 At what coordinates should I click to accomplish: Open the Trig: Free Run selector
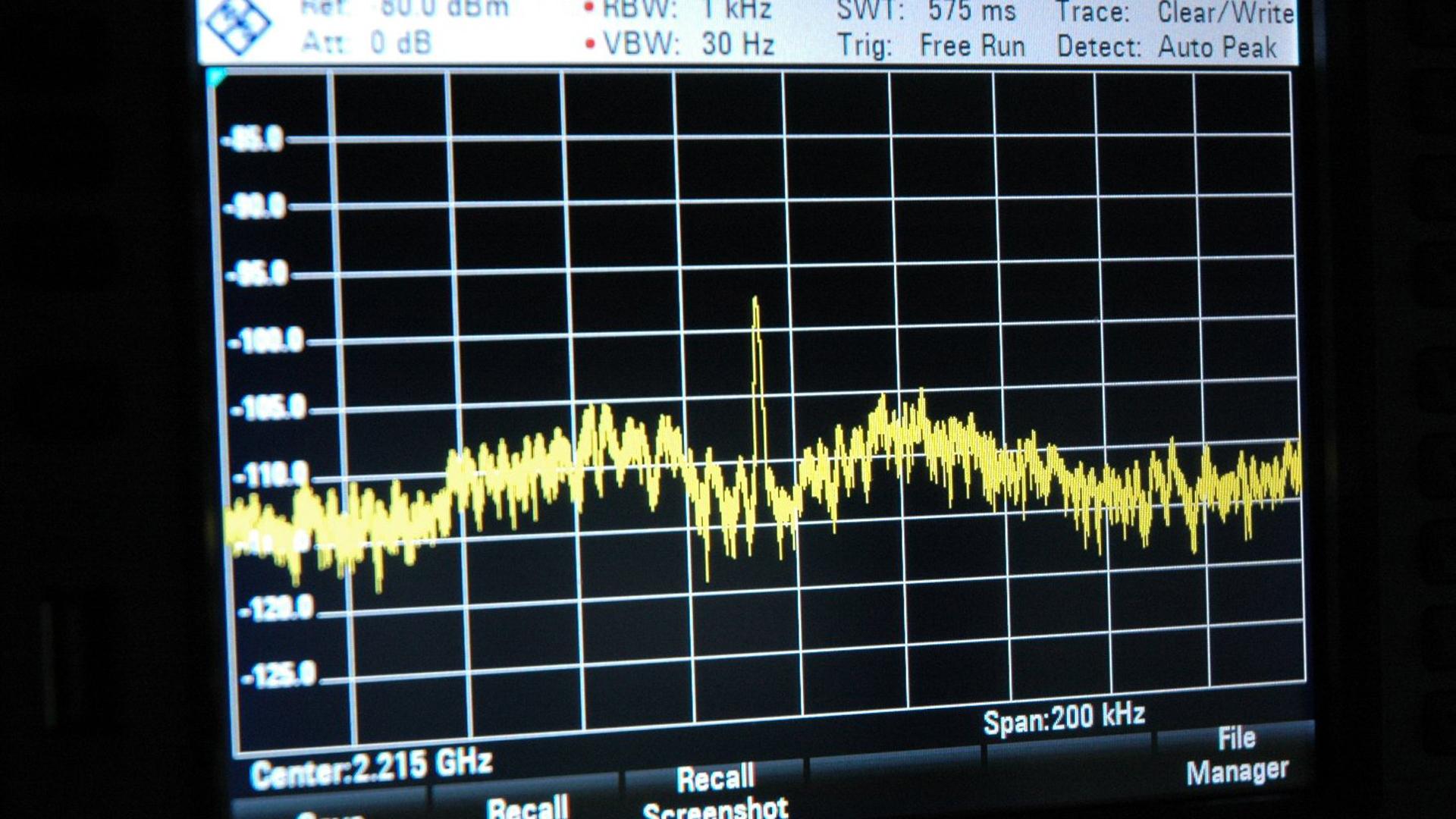929,44
